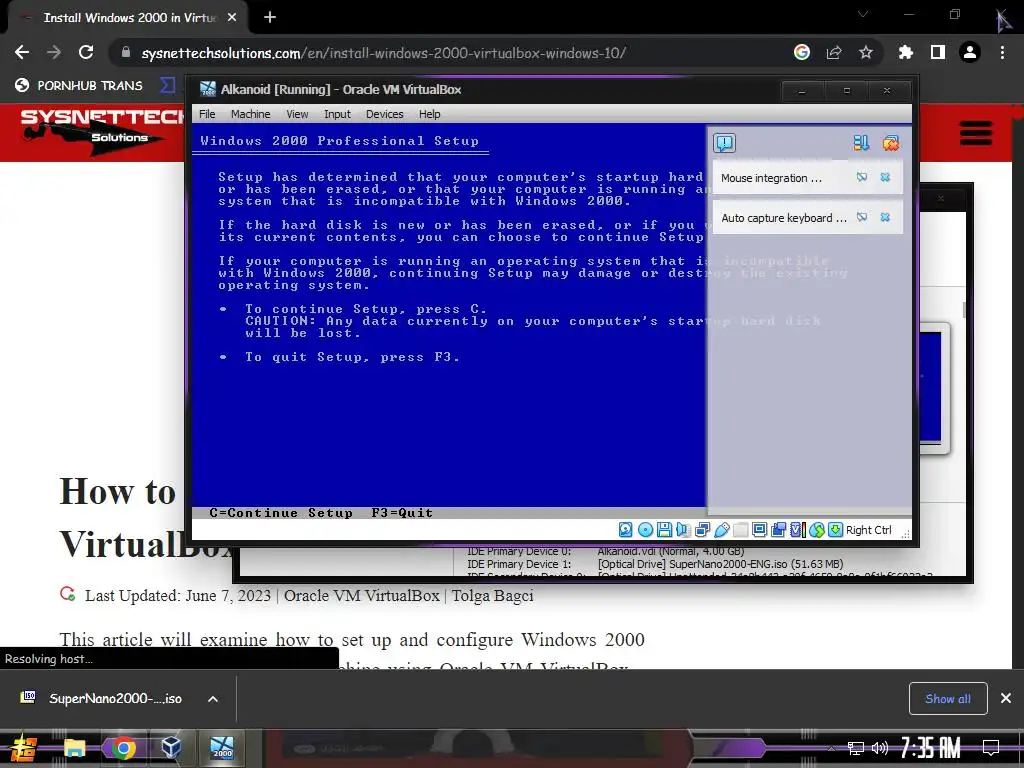Viewport: 1024px width, 768px height.
Task: Open the network adapter indicator in VM status bar
Action: (x=703, y=530)
